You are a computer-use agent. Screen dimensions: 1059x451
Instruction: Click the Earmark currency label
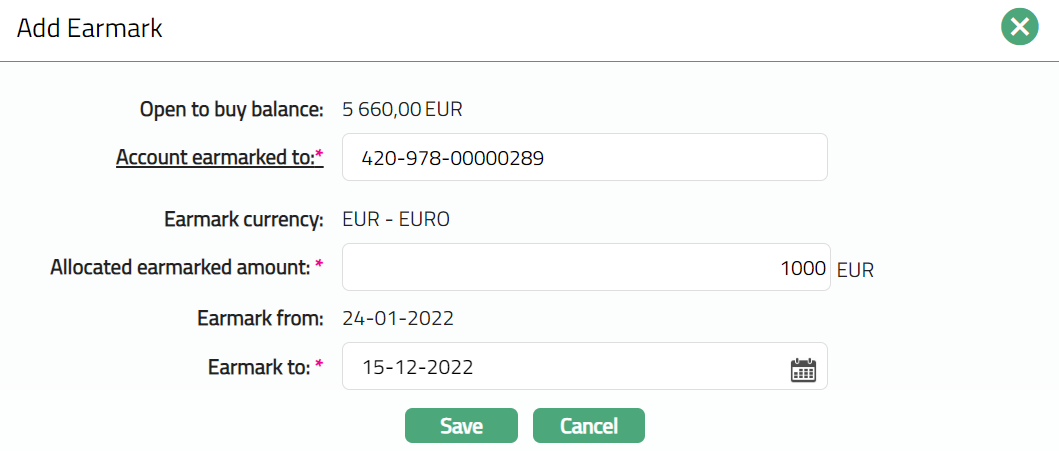[x=243, y=219]
